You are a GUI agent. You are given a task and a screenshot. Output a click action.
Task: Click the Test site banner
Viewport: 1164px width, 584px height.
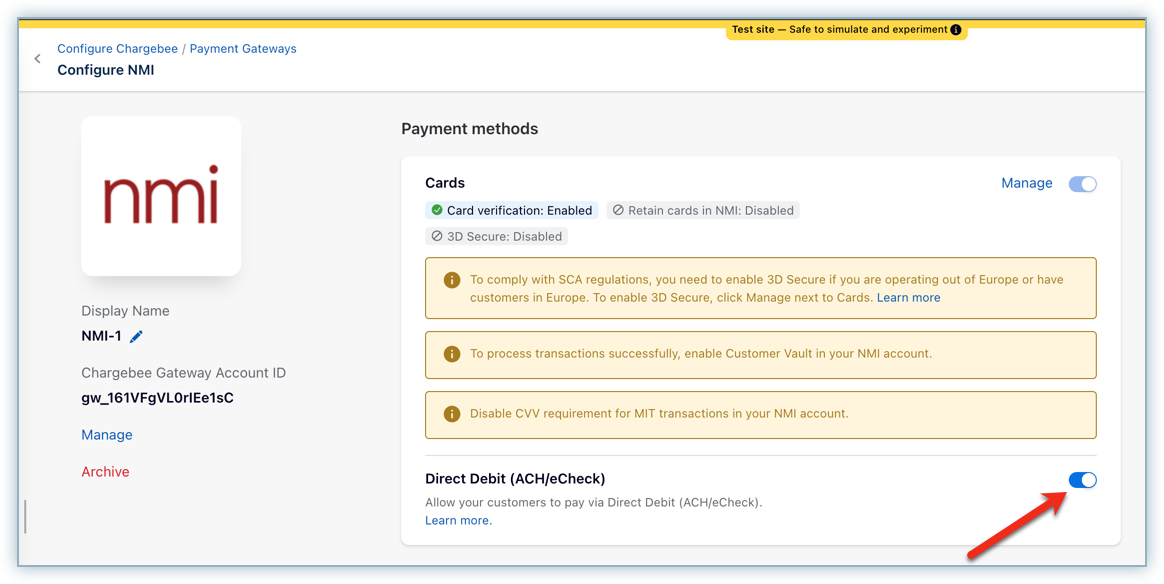846,30
